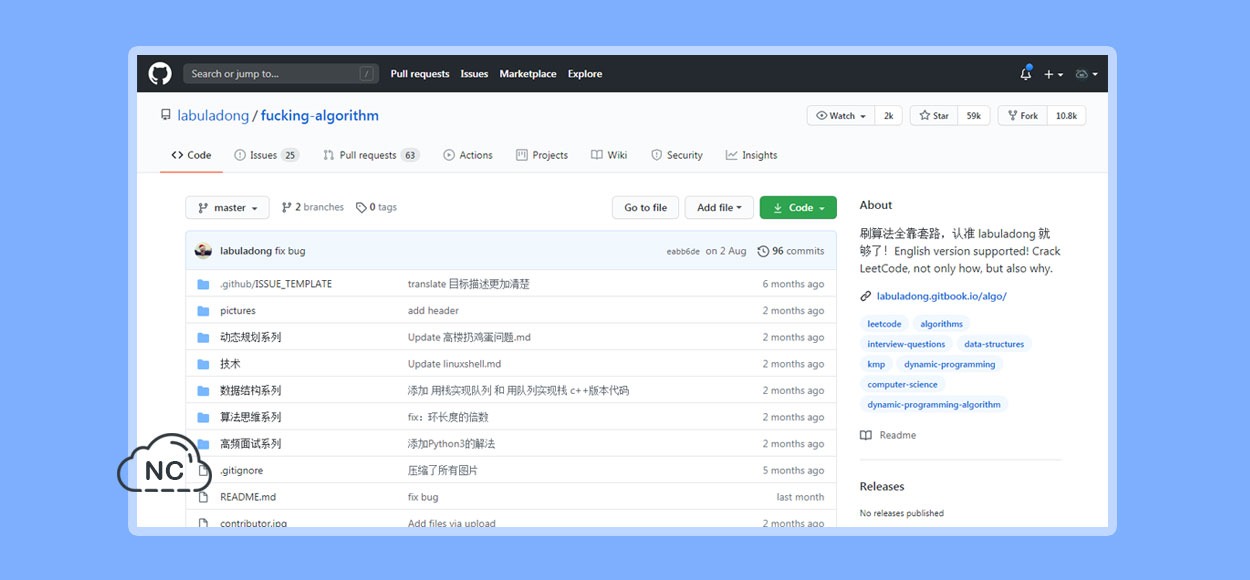Image resolution: width=1250 pixels, height=580 pixels.
Task: View the 10.8k forks count
Action: click(x=1066, y=116)
